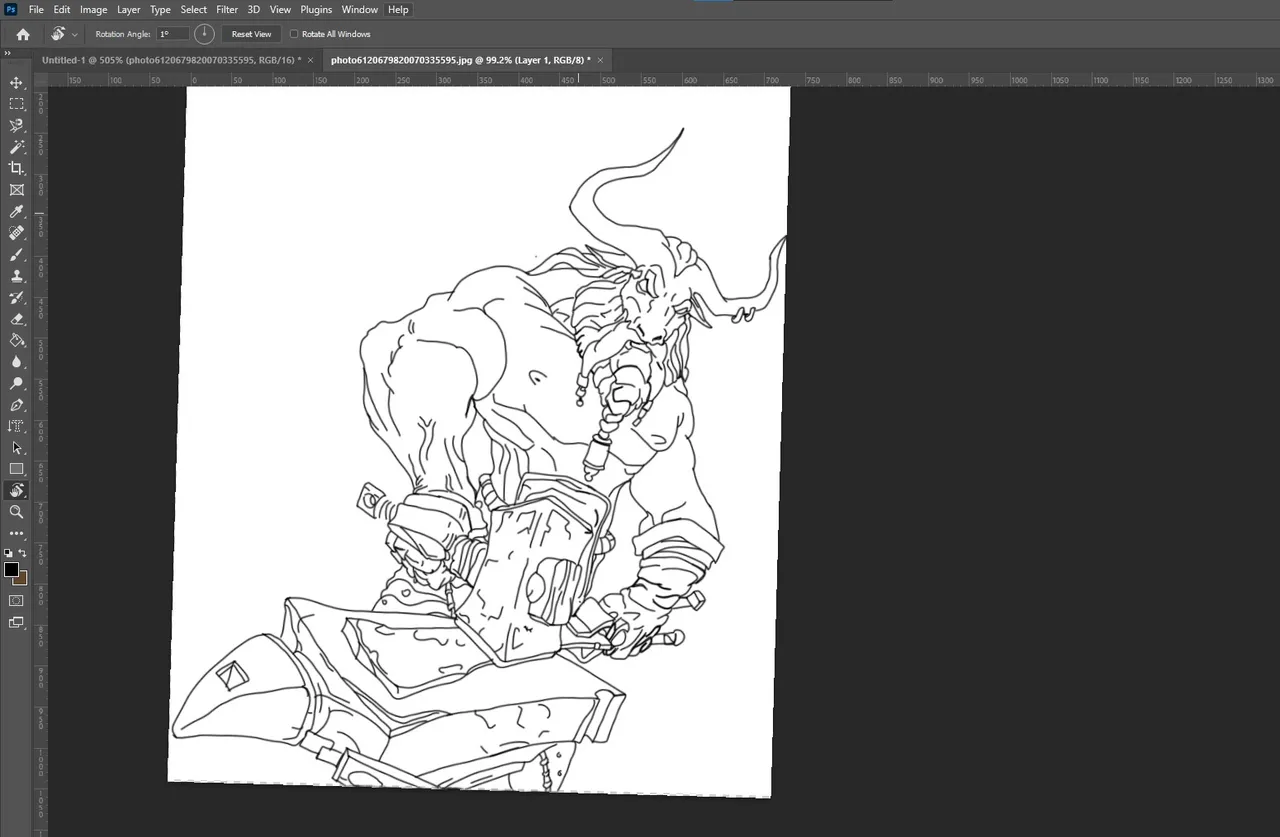Change the screen mode
The width and height of the screenshot is (1280, 837).
16,623
